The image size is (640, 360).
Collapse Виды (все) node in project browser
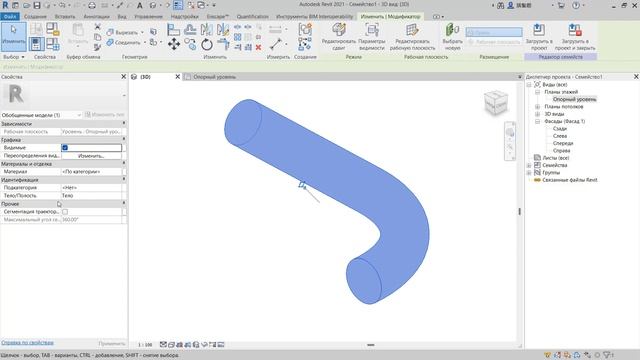[x=529, y=84]
